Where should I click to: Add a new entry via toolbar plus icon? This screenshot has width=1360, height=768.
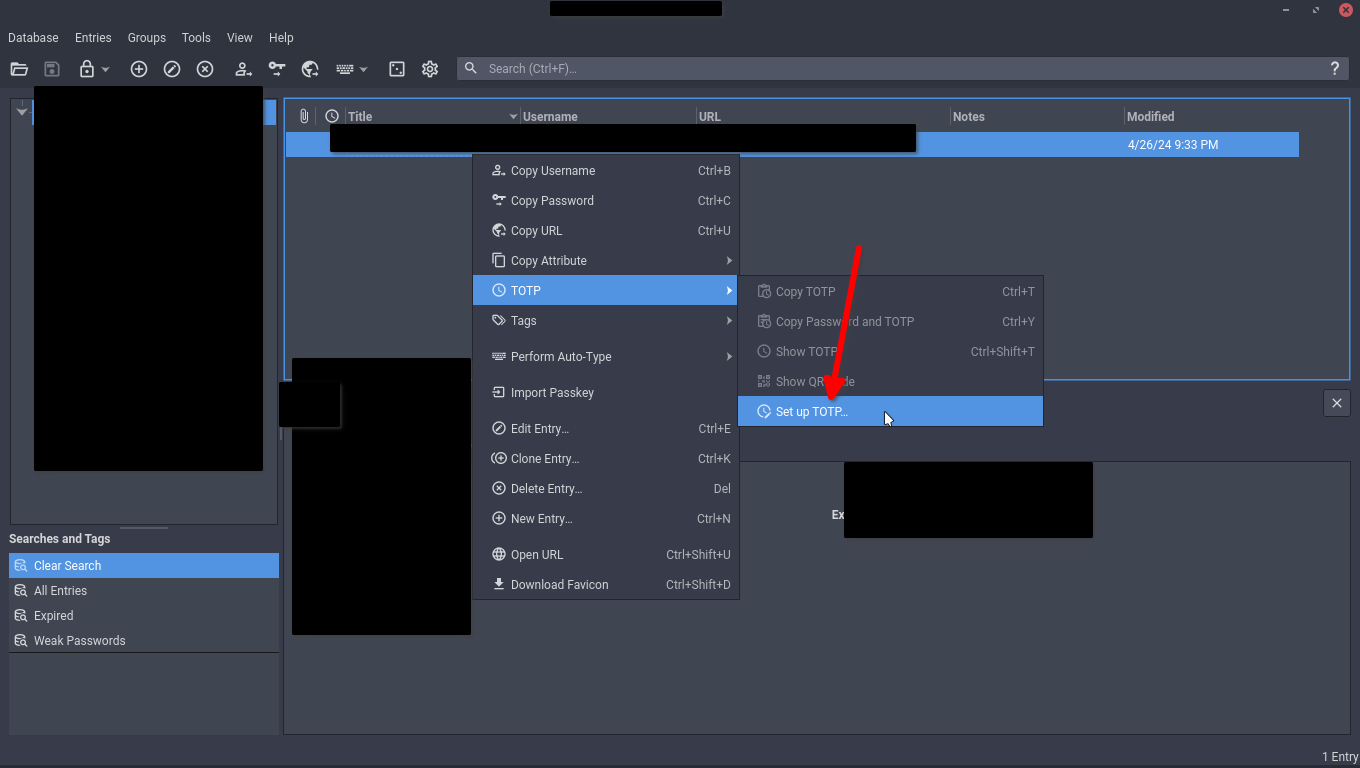(139, 69)
